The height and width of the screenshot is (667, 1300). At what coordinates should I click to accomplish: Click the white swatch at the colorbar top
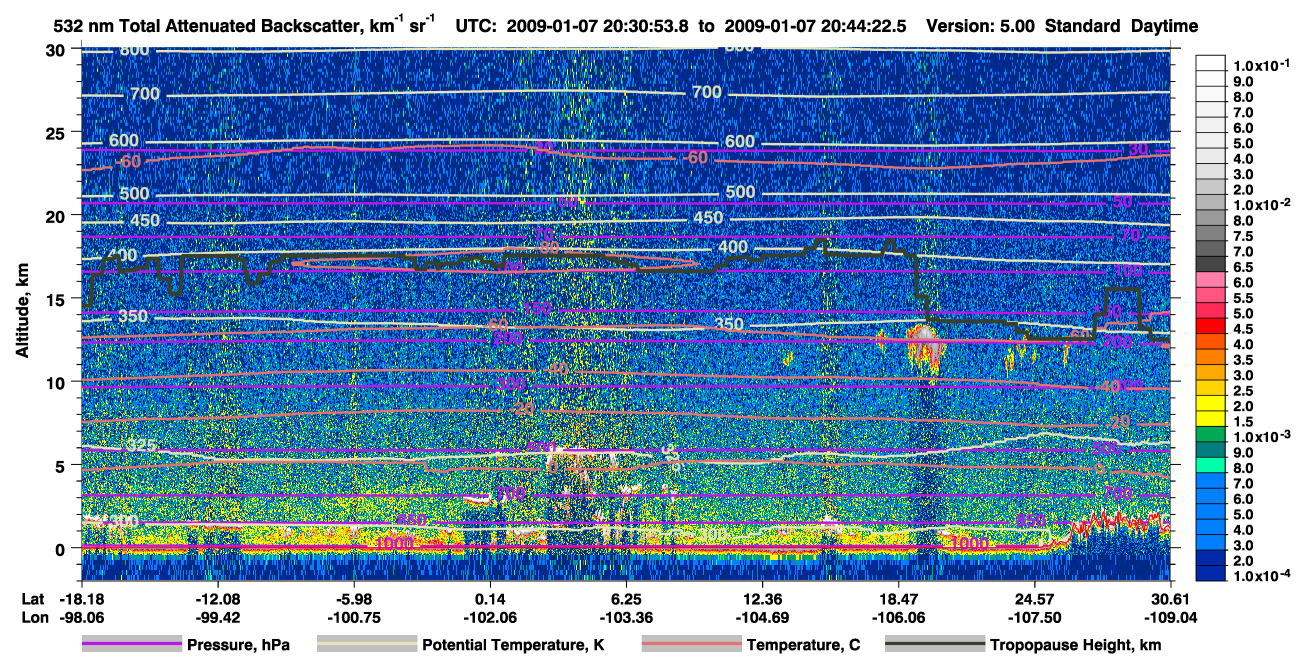[1210, 62]
